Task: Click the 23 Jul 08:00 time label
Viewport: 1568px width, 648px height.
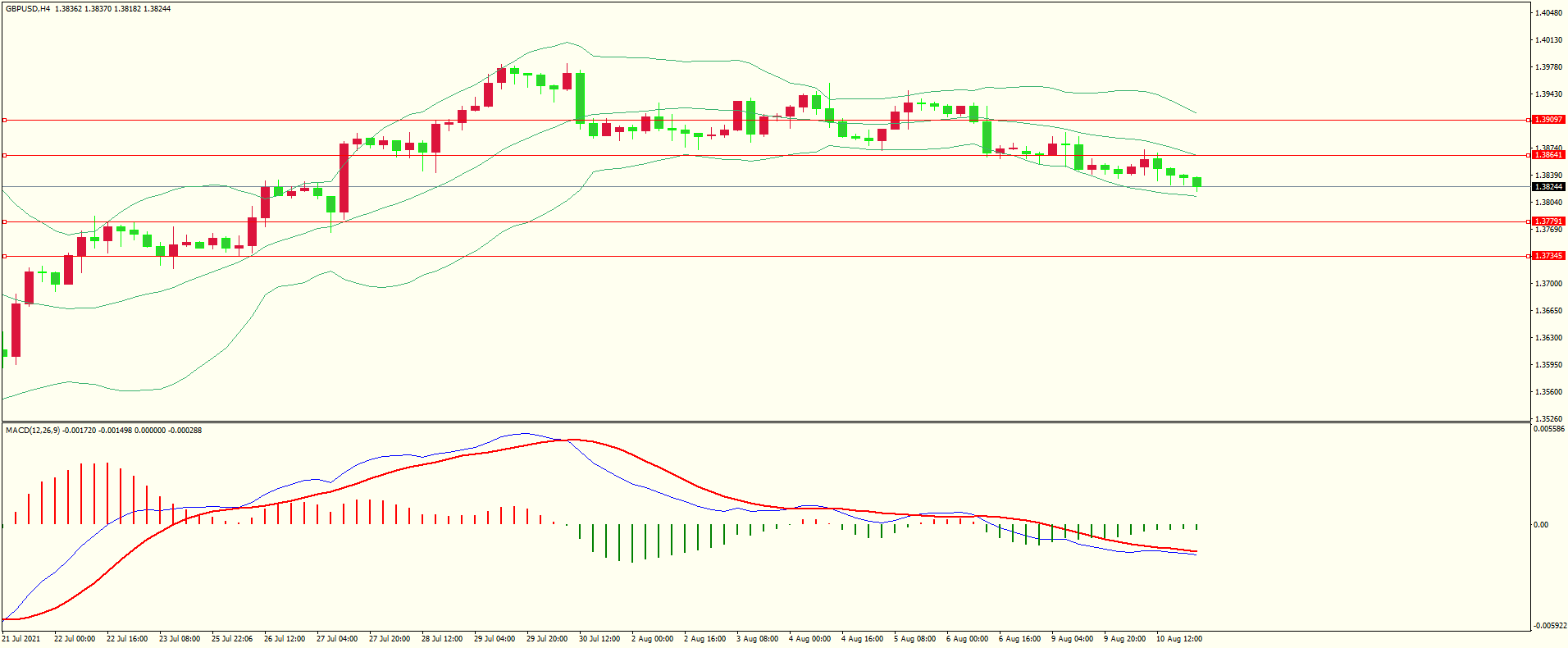Action: [x=180, y=639]
